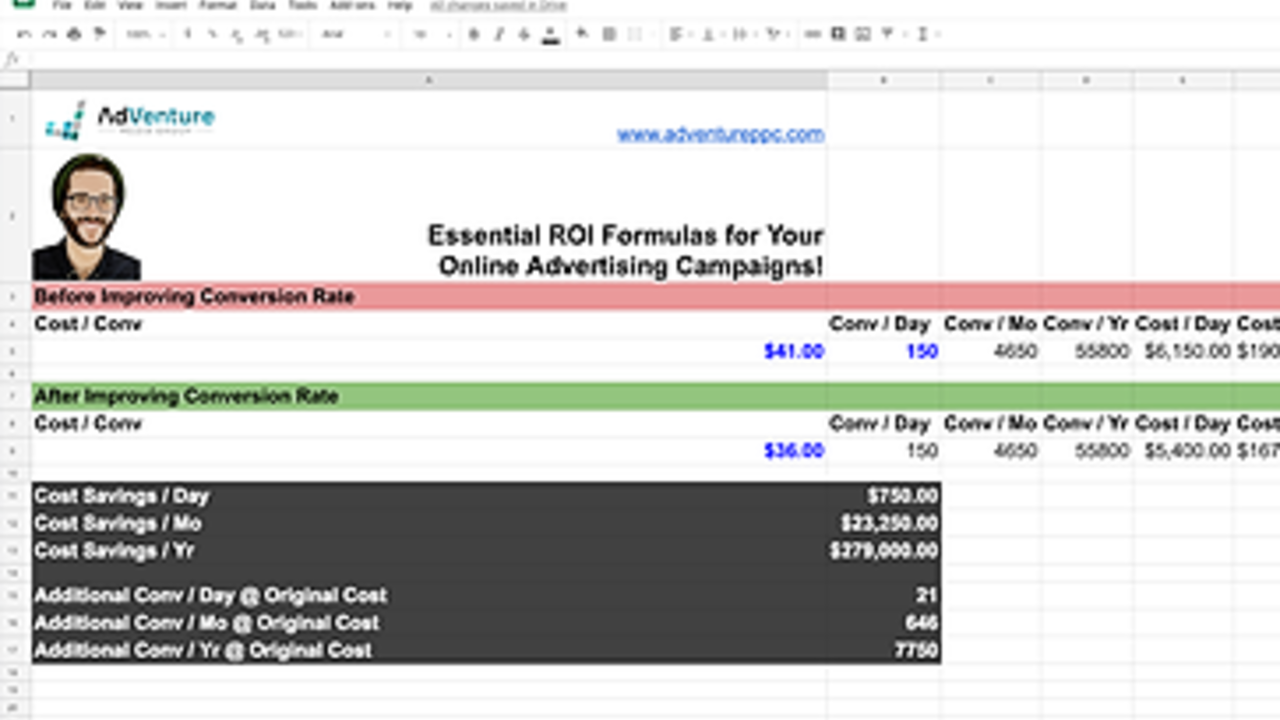Toggle italic formatting
The height and width of the screenshot is (720, 1280).
point(499,34)
